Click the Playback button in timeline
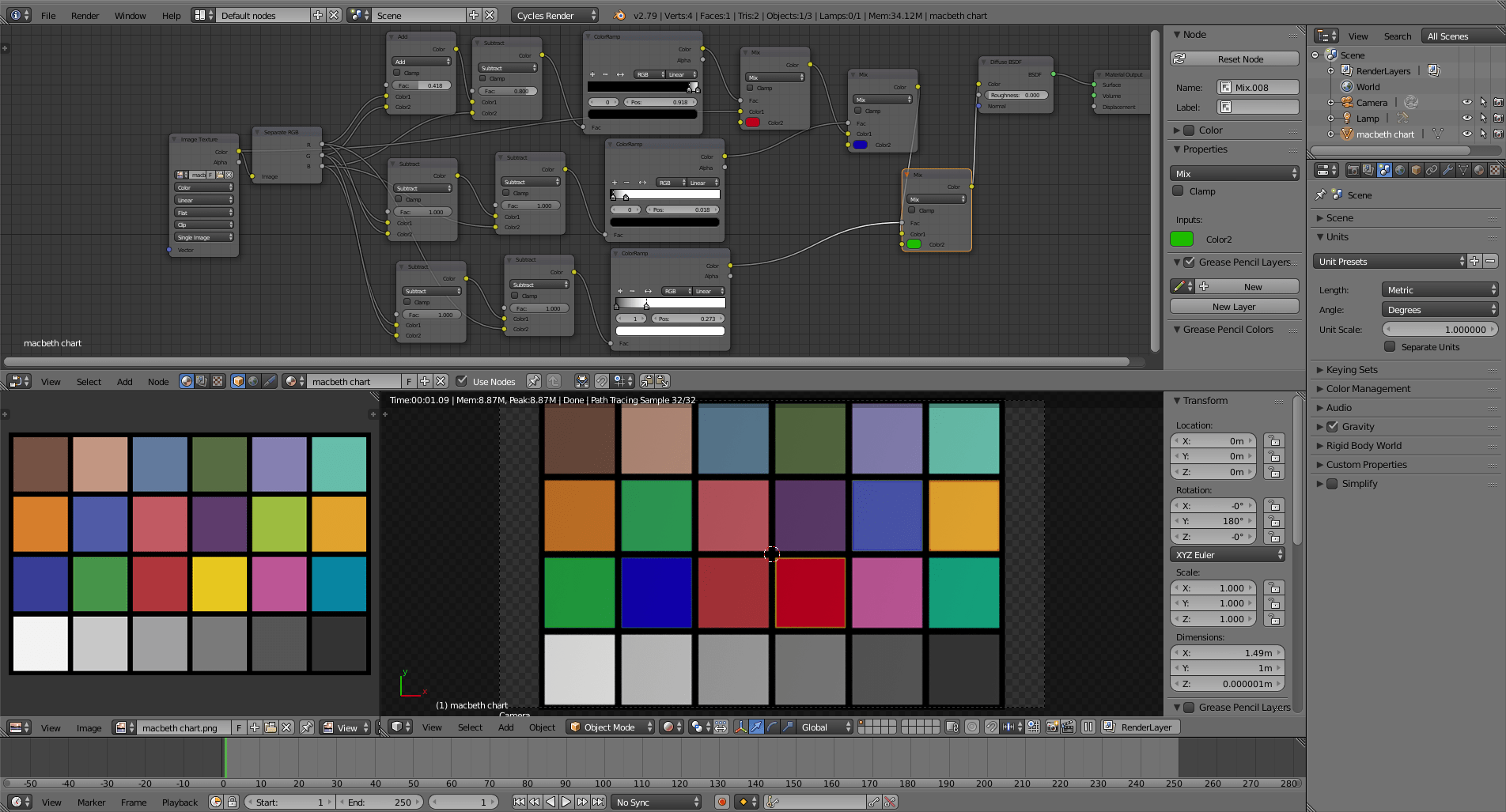 [180, 802]
